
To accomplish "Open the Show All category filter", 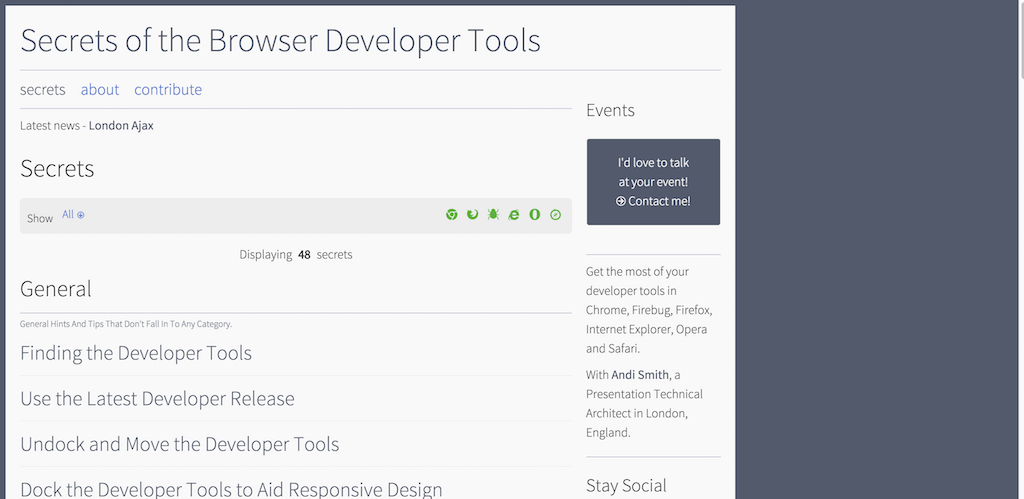I will pyautogui.click(x=73, y=215).
